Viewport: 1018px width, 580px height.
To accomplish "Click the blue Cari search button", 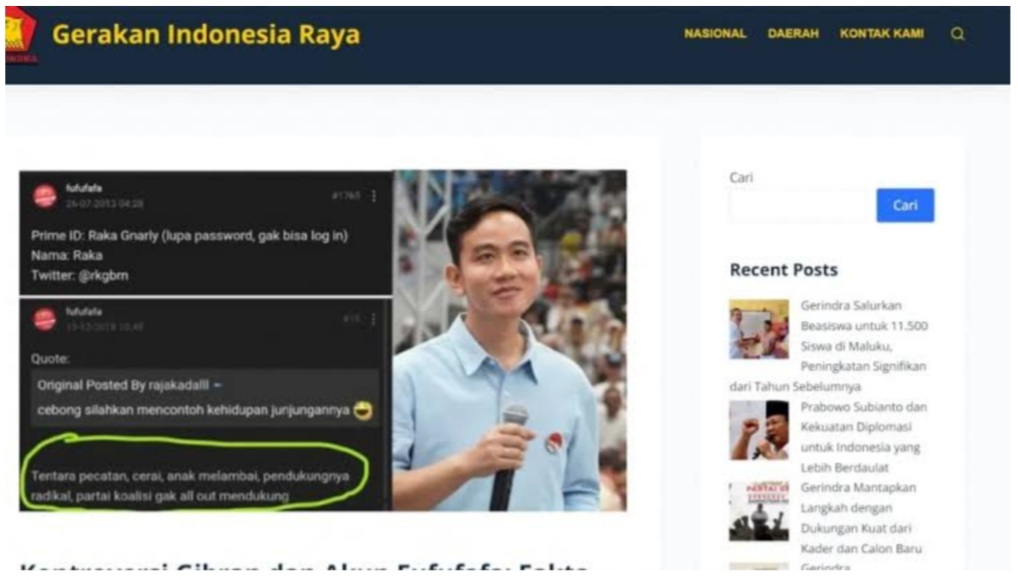I will 905,205.
